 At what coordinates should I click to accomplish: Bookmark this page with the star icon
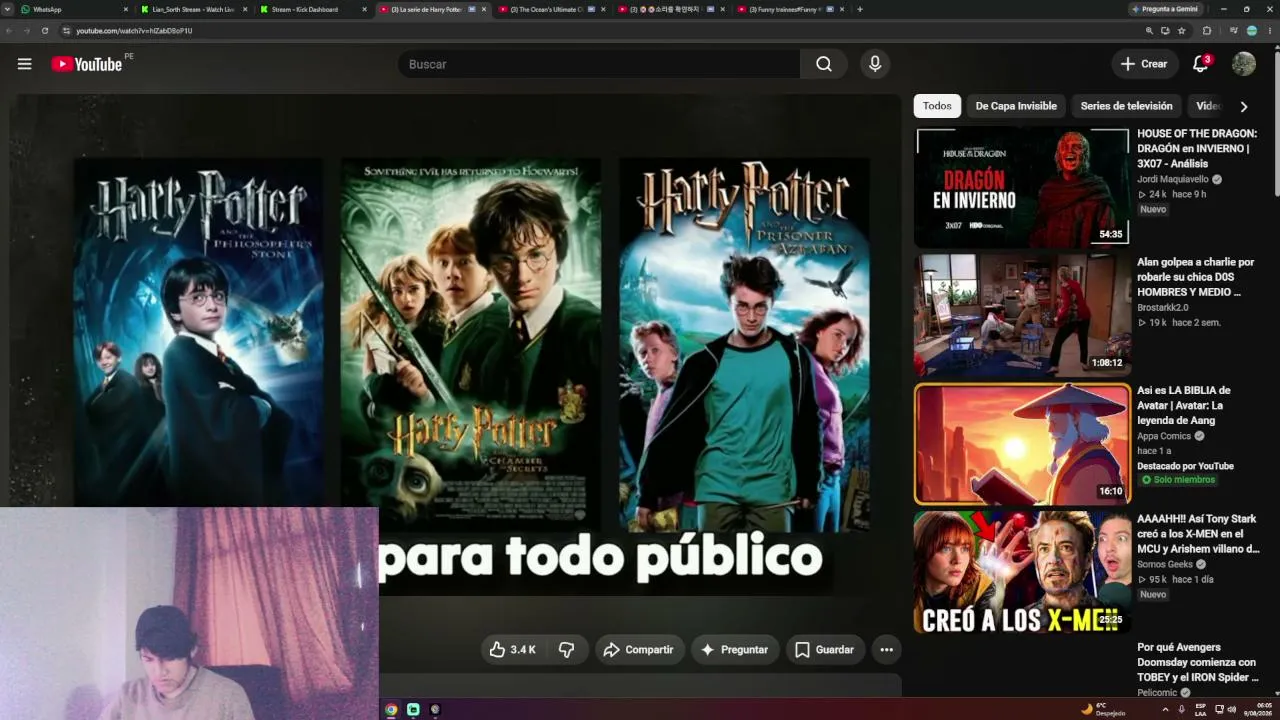1182,31
